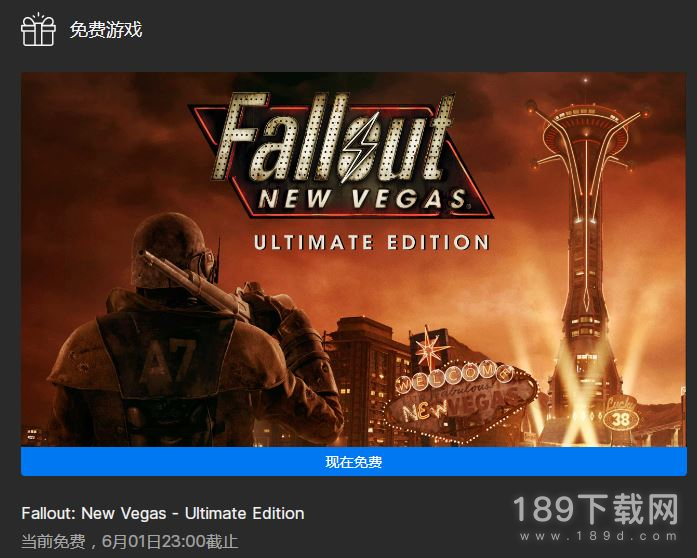Click the gift box icon
The width and height of the screenshot is (697, 558).
(x=38, y=29)
